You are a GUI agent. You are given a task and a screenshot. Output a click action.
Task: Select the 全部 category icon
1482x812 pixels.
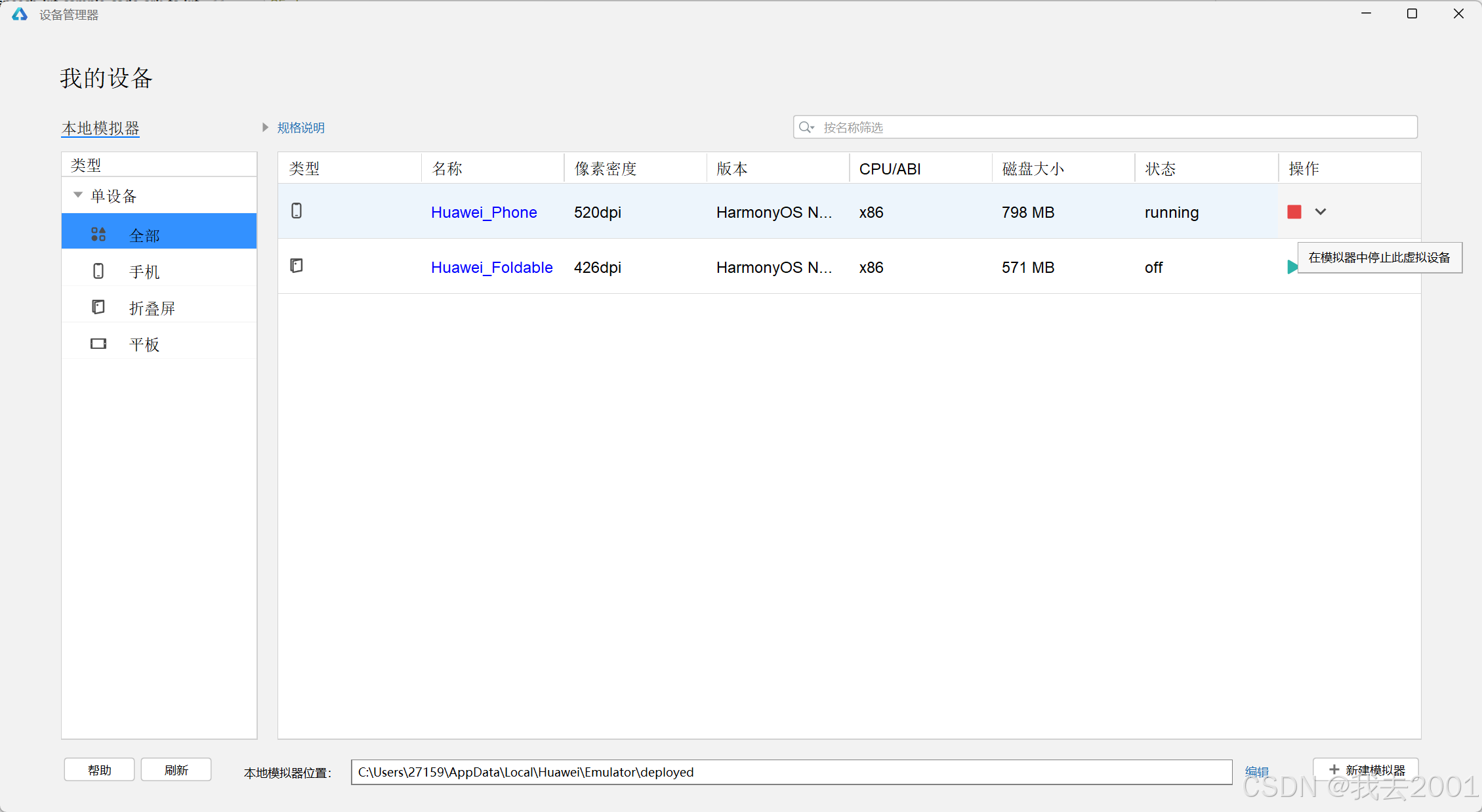(98, 235)
